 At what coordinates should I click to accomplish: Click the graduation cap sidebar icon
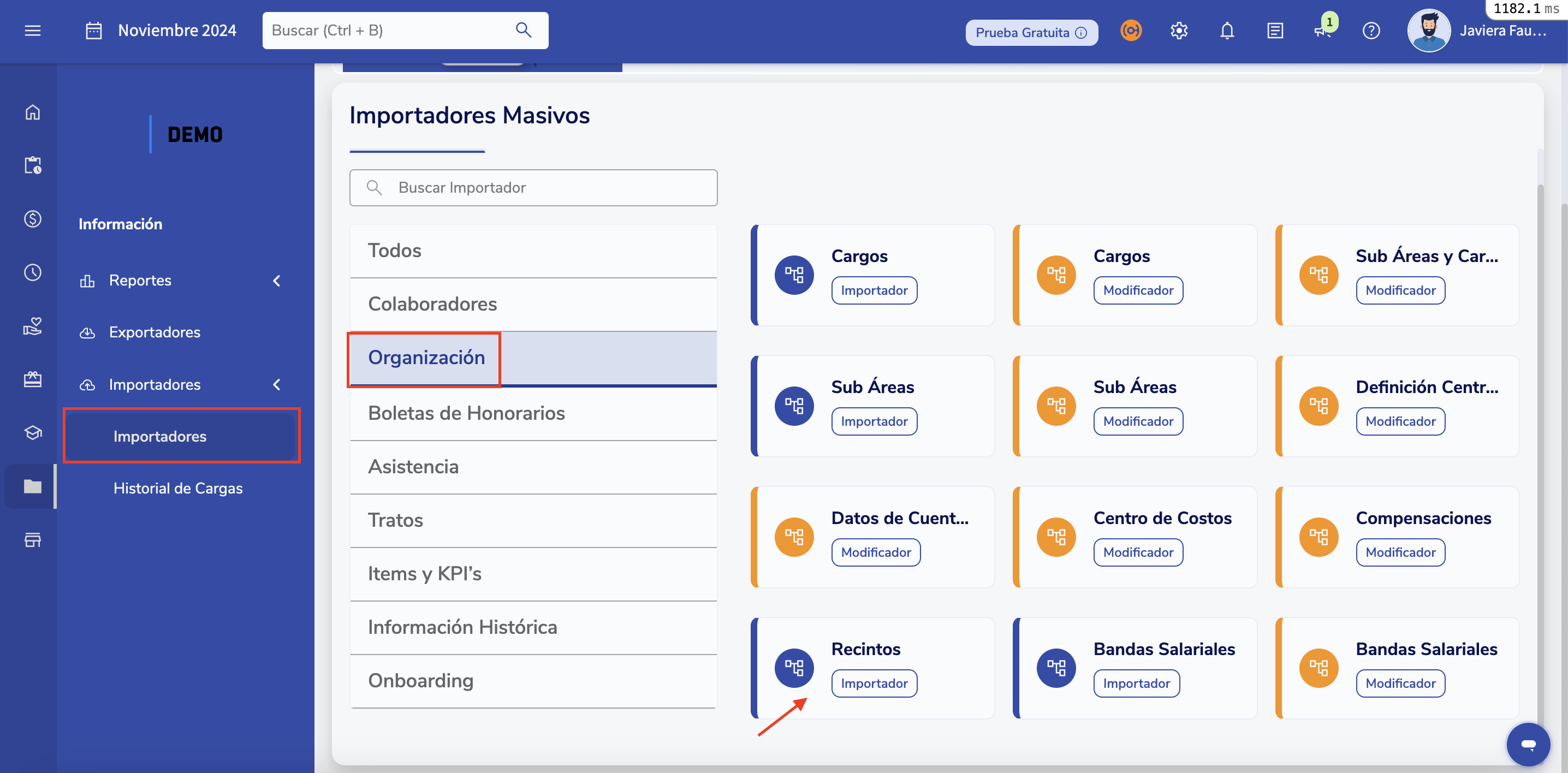33,433
